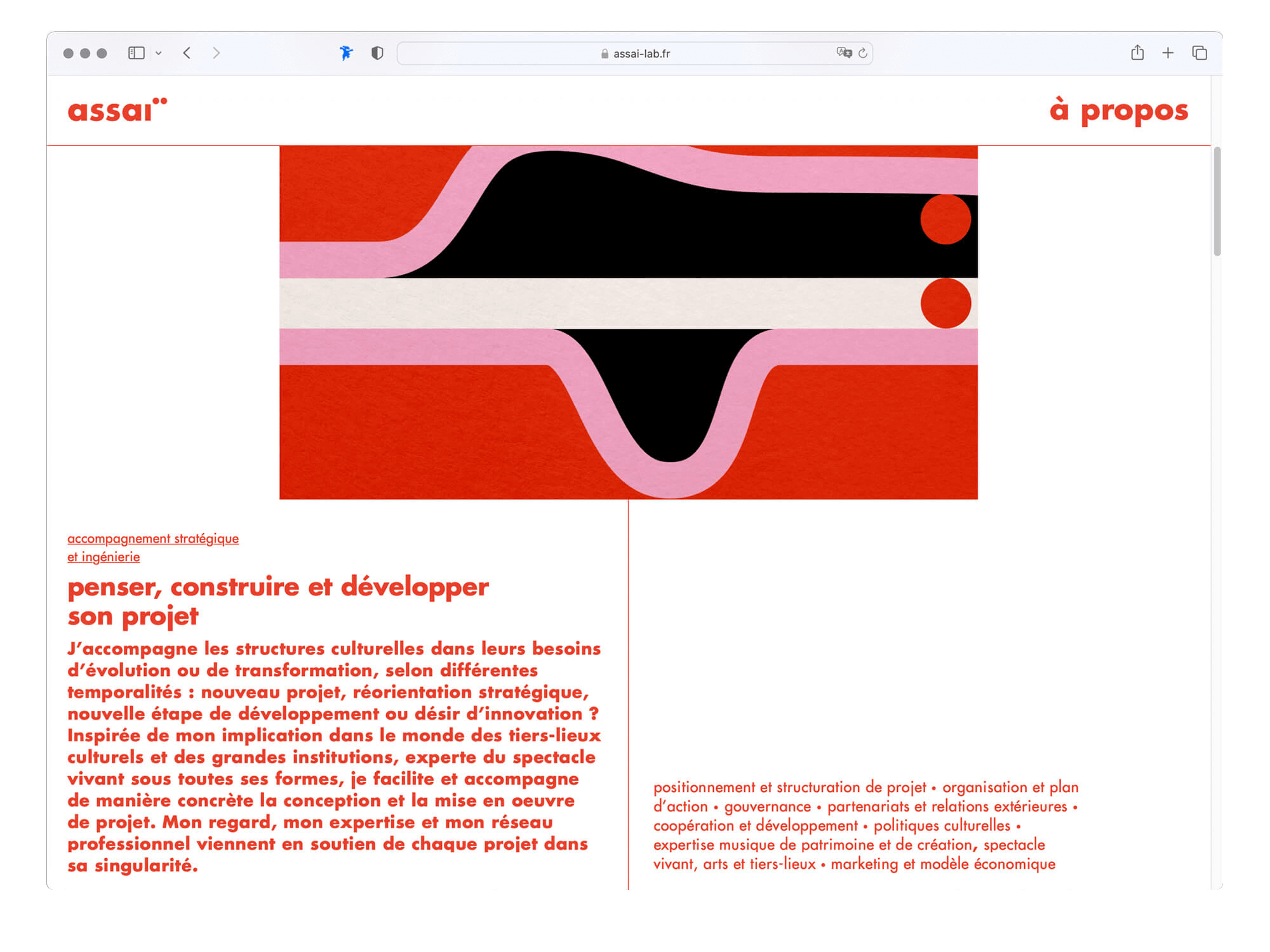This screenshot has height=952, width=1270.
Task: Click the abstract red and pink illustration
Action: (x=629, y=322)
